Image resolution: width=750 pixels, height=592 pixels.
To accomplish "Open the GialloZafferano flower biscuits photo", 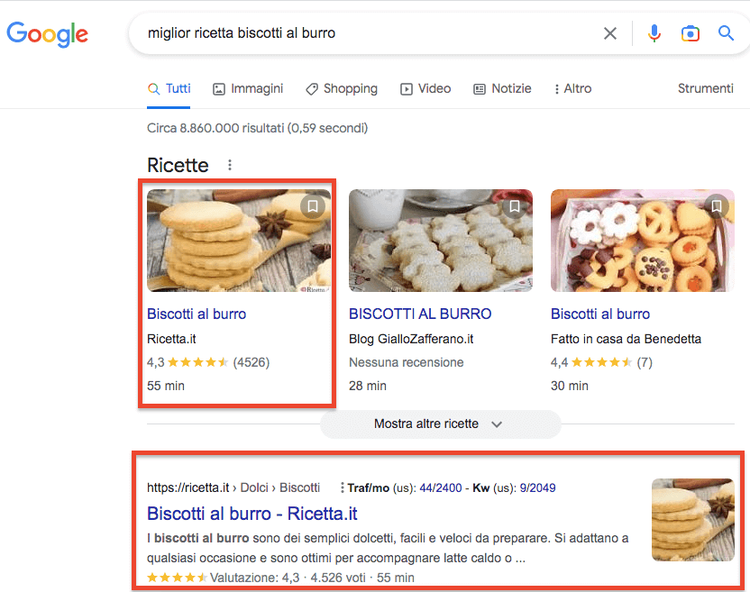I will point(441,241).
